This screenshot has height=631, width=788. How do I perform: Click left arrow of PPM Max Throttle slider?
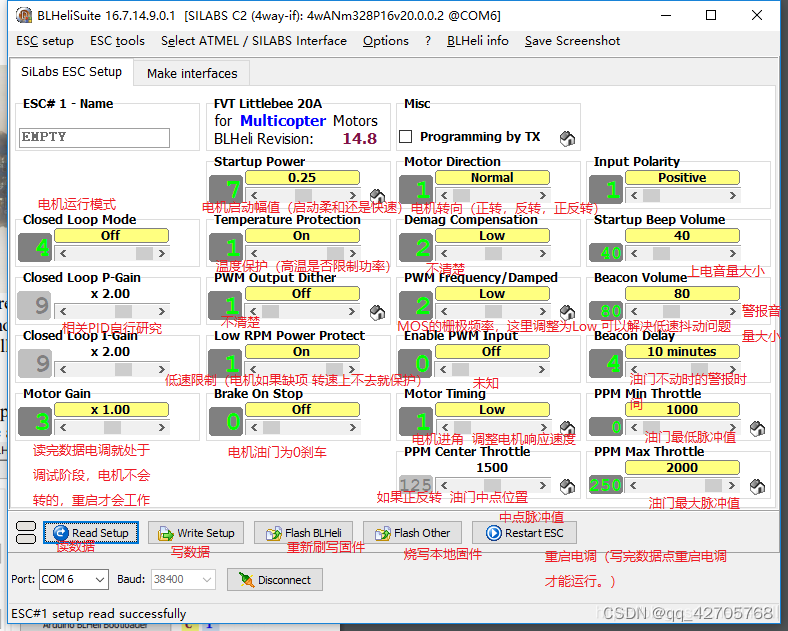(x=634, y=485)
